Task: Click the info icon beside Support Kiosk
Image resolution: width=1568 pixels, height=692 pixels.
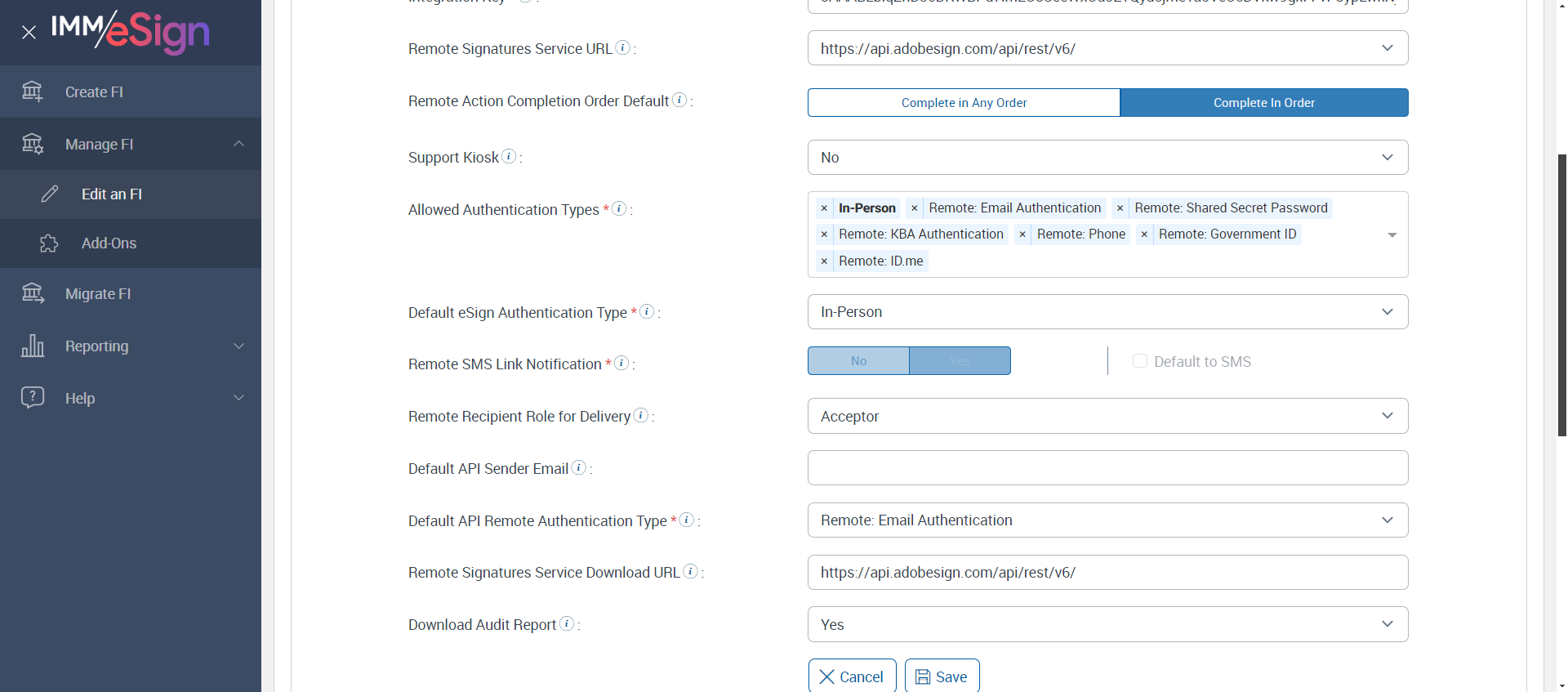Action: coord(509,156)
